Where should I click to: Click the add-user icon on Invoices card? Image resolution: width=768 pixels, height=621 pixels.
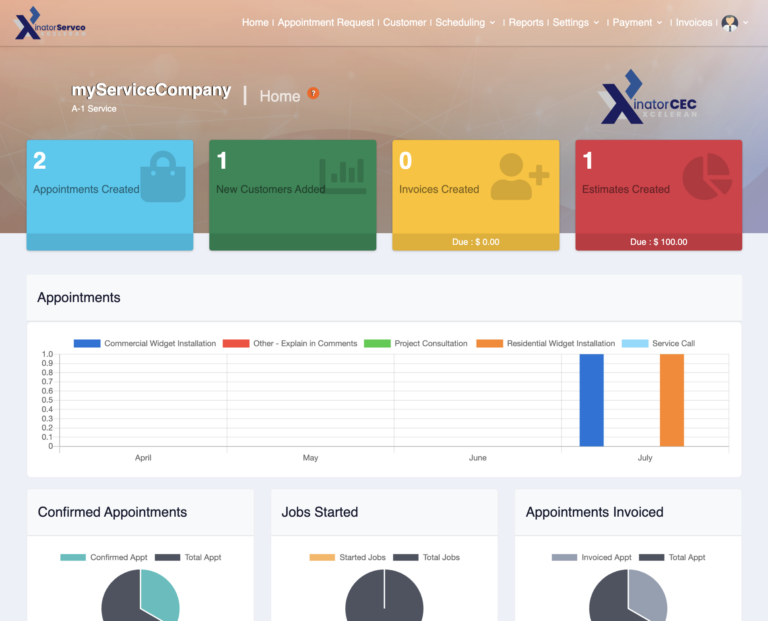[x=520, y=176]
